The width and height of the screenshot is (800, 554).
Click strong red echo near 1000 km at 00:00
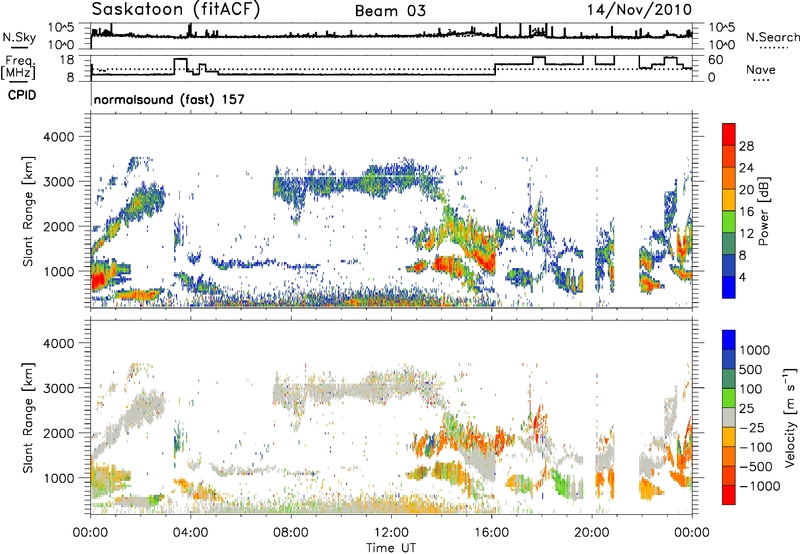point(98,280)
